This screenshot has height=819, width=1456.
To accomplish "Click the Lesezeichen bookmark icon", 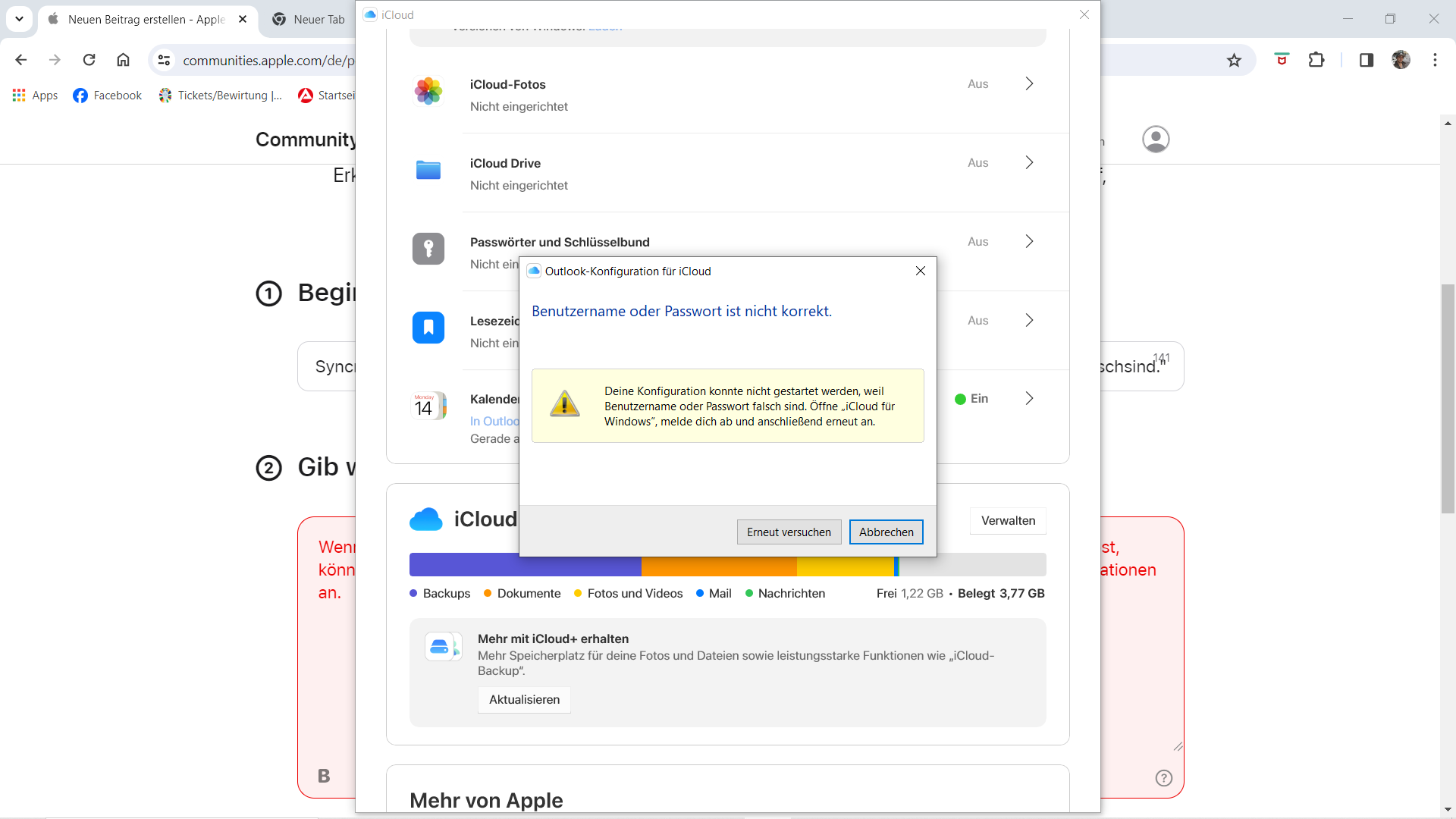I will click(428, 328).
